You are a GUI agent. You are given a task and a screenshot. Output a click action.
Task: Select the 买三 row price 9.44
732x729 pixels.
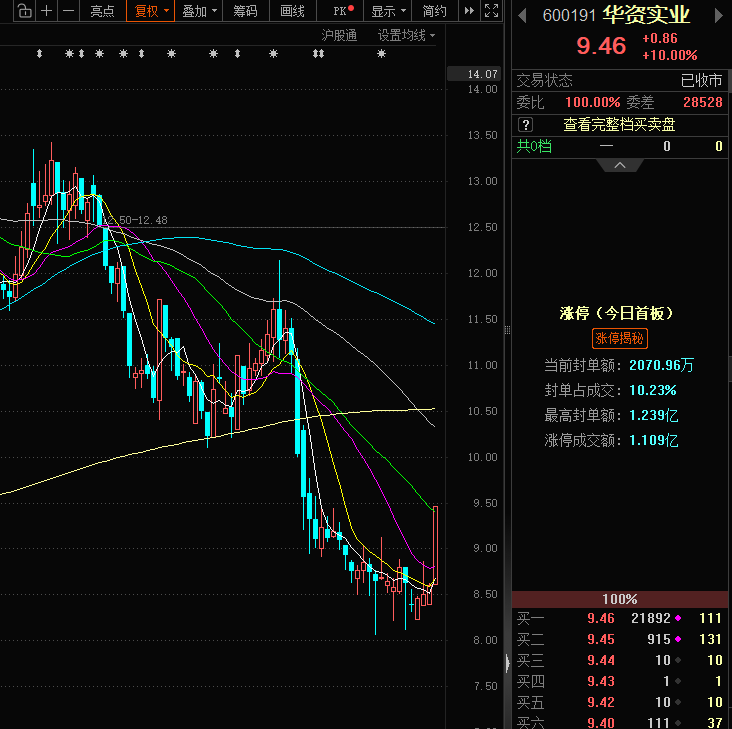[601, 660]
